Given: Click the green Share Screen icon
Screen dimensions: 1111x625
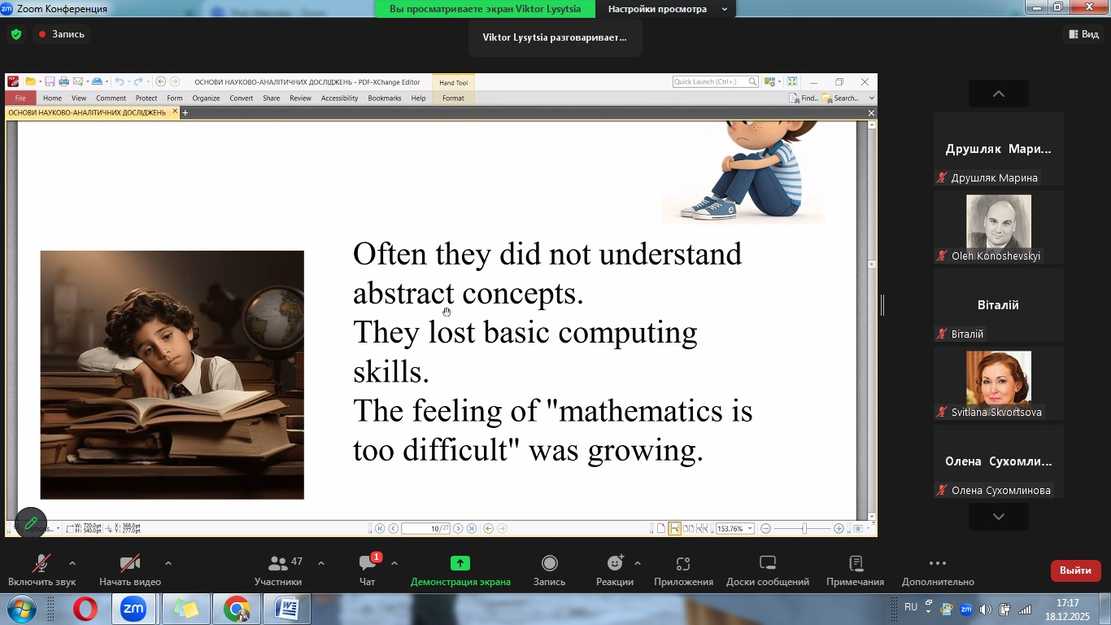Looking at the screenshot, I should 460,564.
